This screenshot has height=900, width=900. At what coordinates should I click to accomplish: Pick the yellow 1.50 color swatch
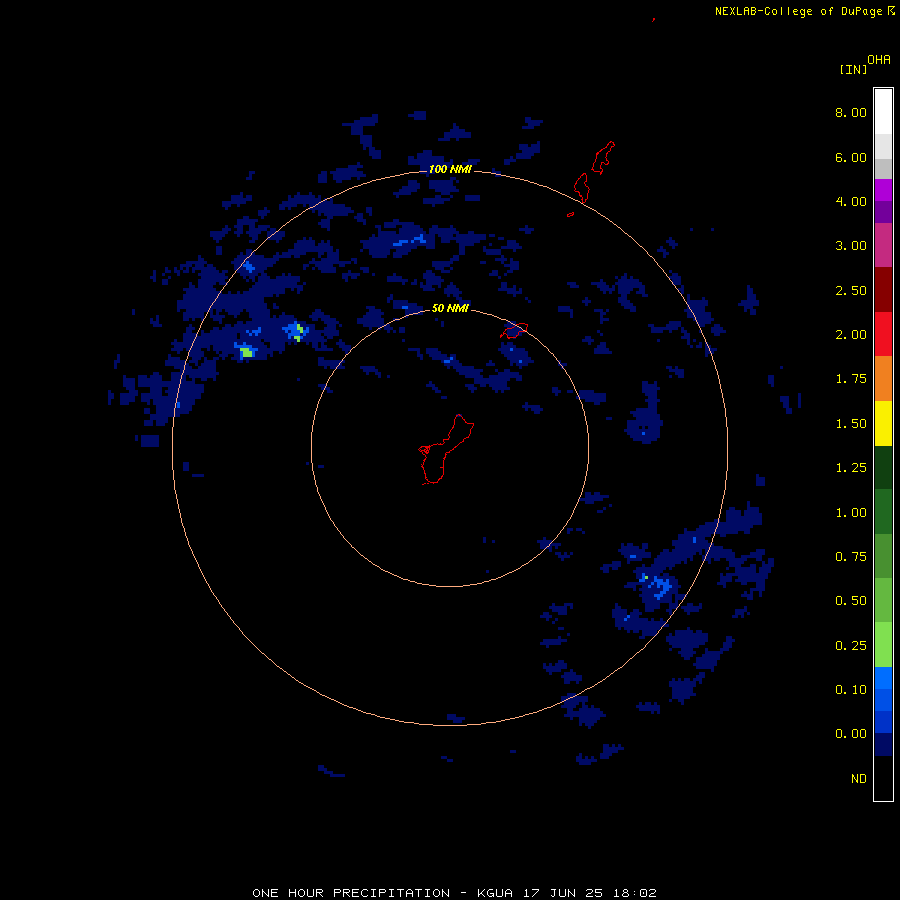[x=883, y=423]
